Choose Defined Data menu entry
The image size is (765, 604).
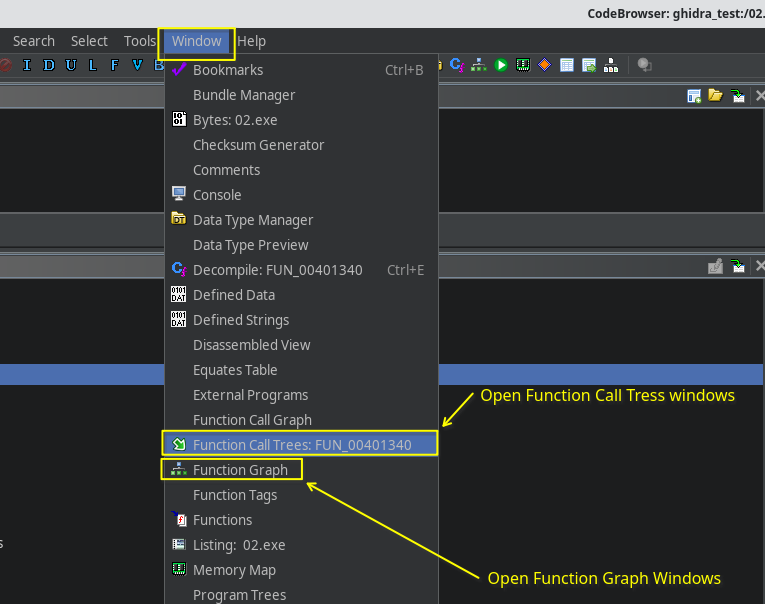point(301,295)
